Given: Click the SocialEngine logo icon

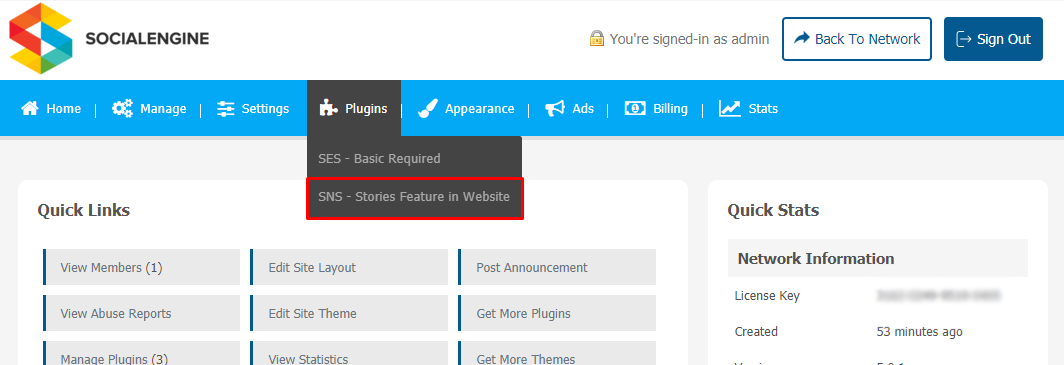Looking at the screenshot, I should 40,39.
